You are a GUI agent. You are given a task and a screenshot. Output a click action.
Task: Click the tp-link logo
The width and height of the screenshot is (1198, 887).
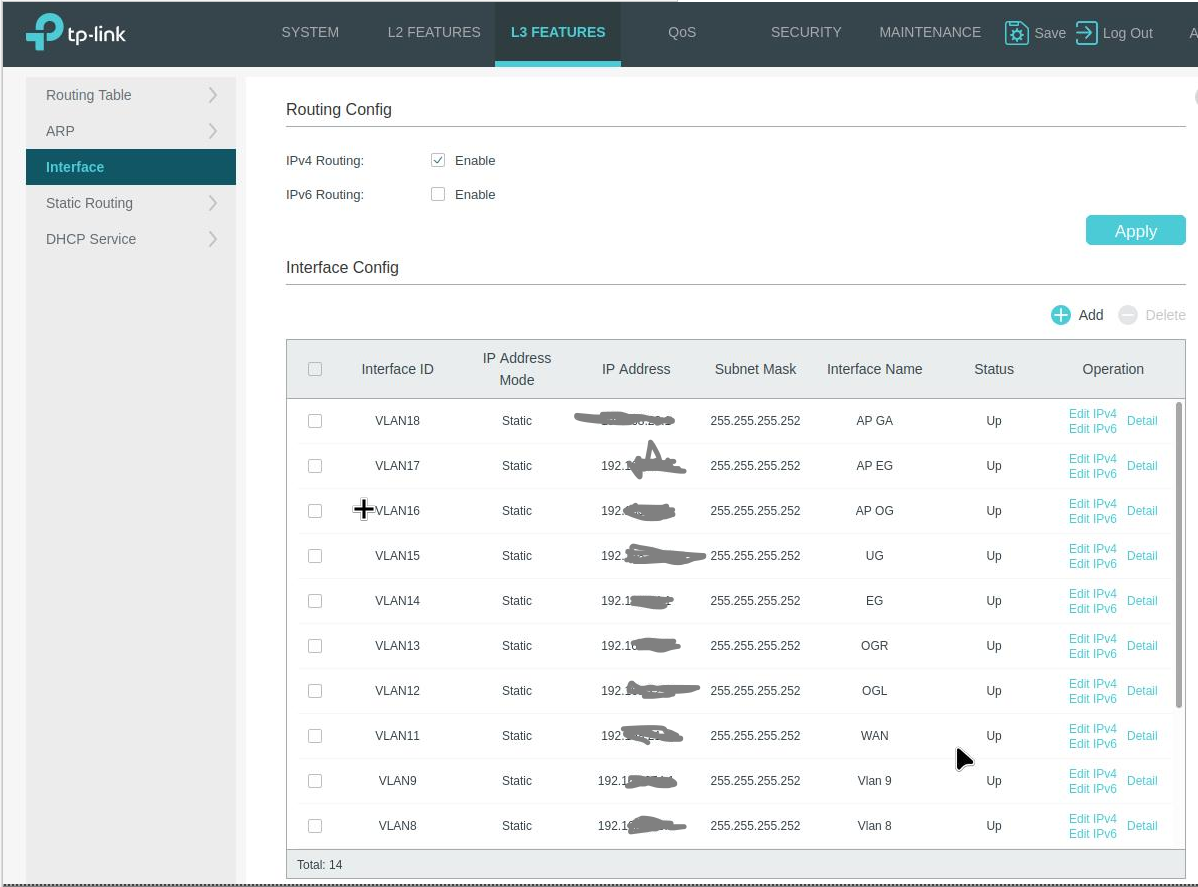pyautogui.click(x=76, y=32)
